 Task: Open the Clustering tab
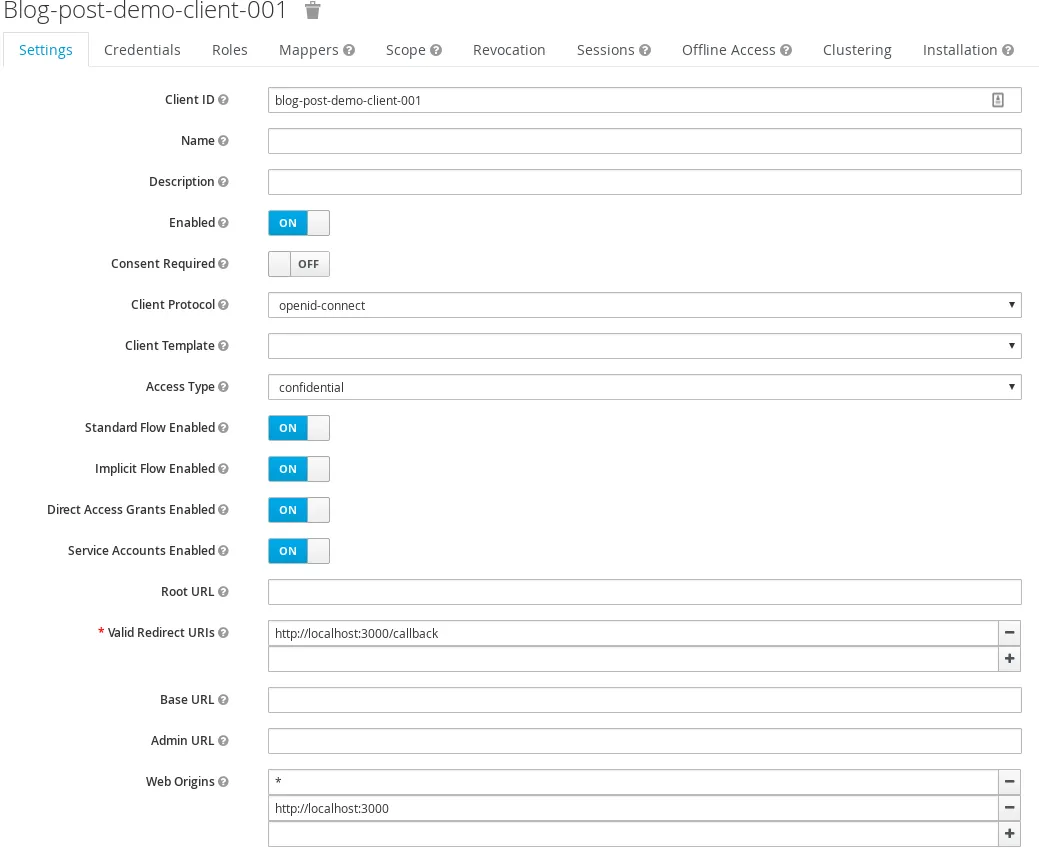tap(857, 50)
